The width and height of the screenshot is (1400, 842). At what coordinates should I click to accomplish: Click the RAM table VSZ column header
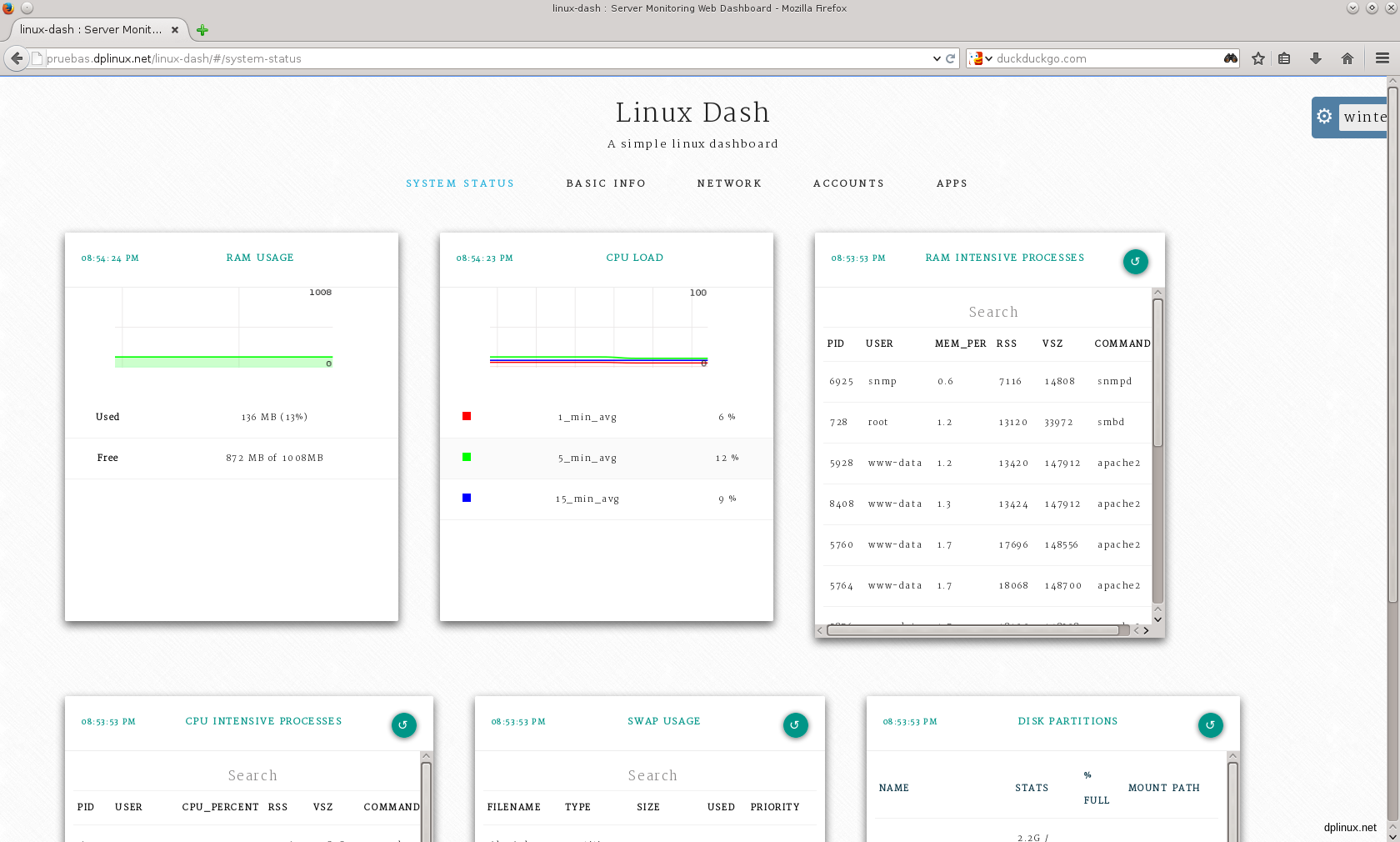point(1052,343)
